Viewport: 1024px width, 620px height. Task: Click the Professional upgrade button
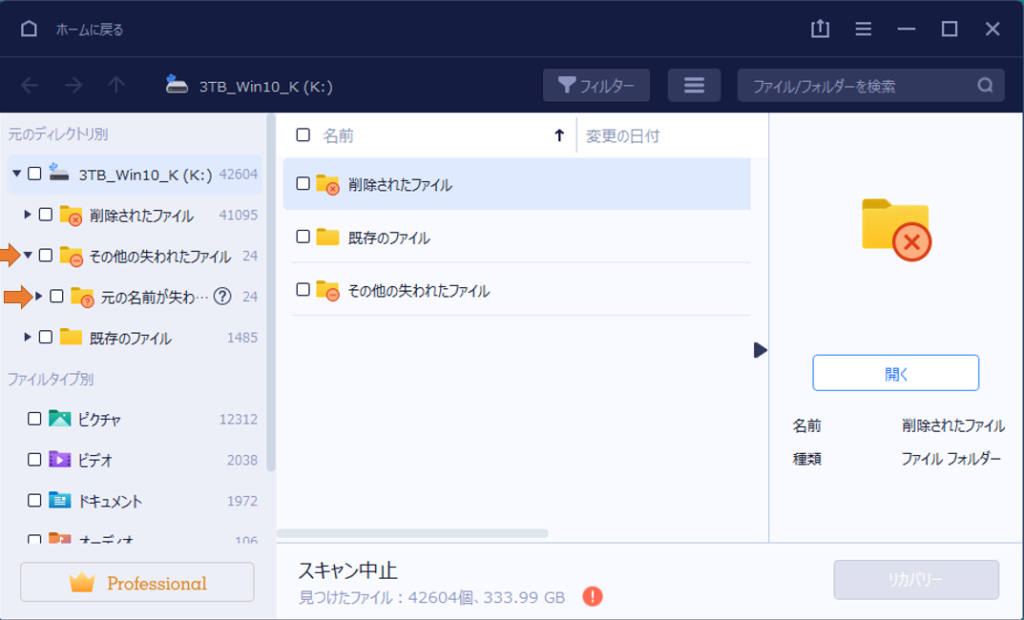click(x=137, y=582)
